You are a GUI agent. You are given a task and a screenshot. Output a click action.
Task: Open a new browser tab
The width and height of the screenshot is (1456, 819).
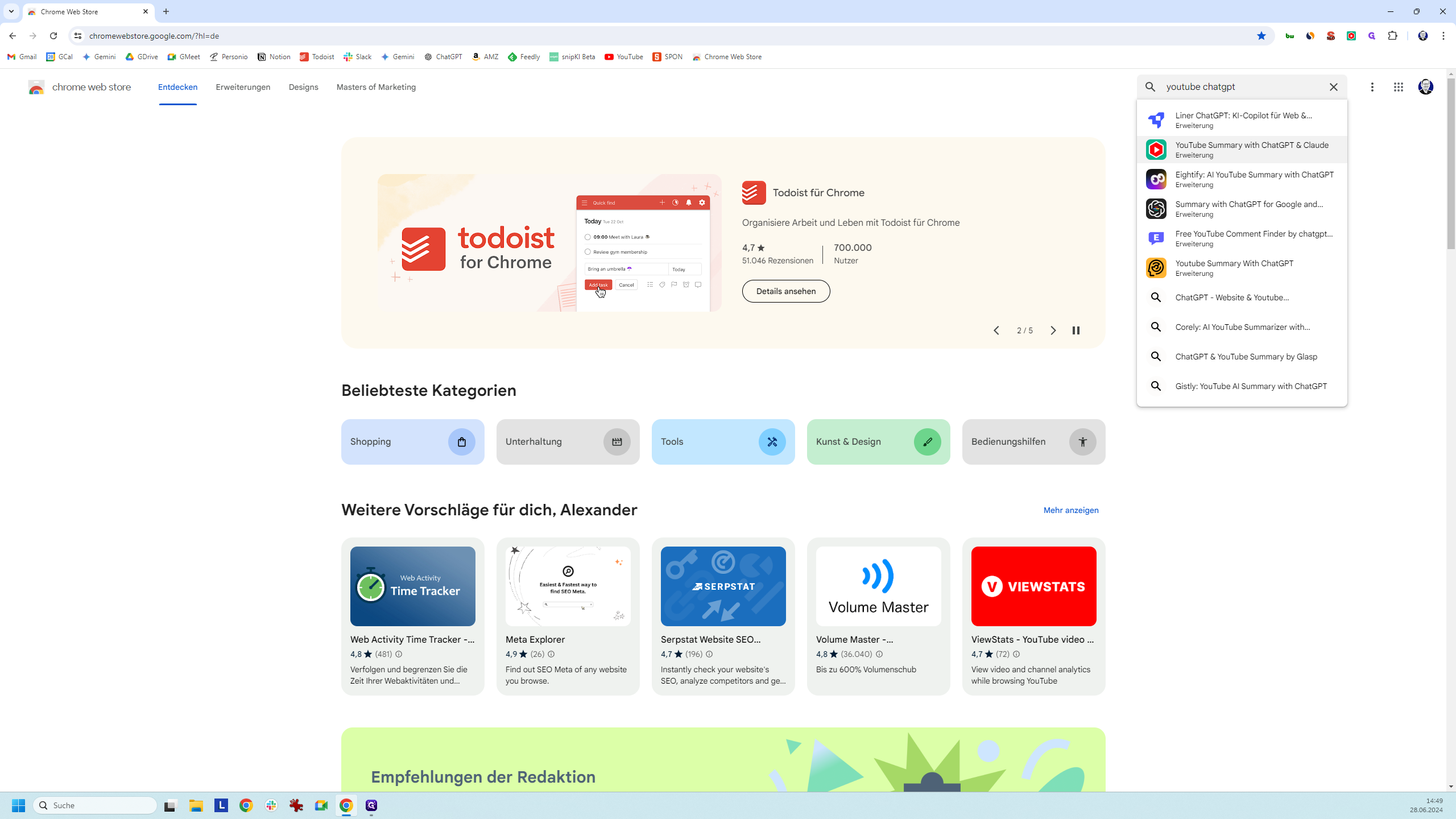pos(166,11)
